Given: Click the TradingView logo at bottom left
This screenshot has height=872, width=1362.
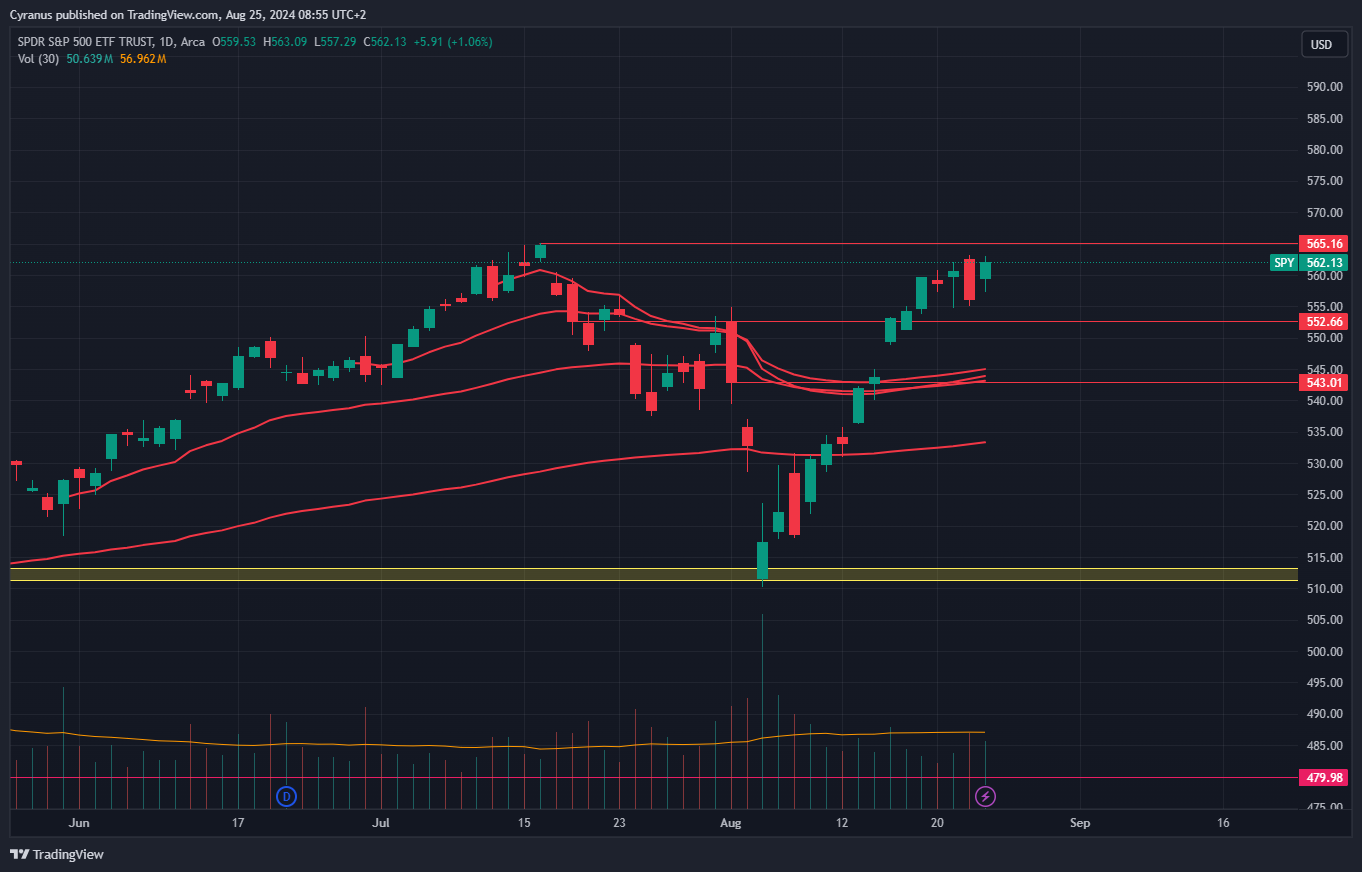Looking at the screenshot, I should click(x=57, y=854).
